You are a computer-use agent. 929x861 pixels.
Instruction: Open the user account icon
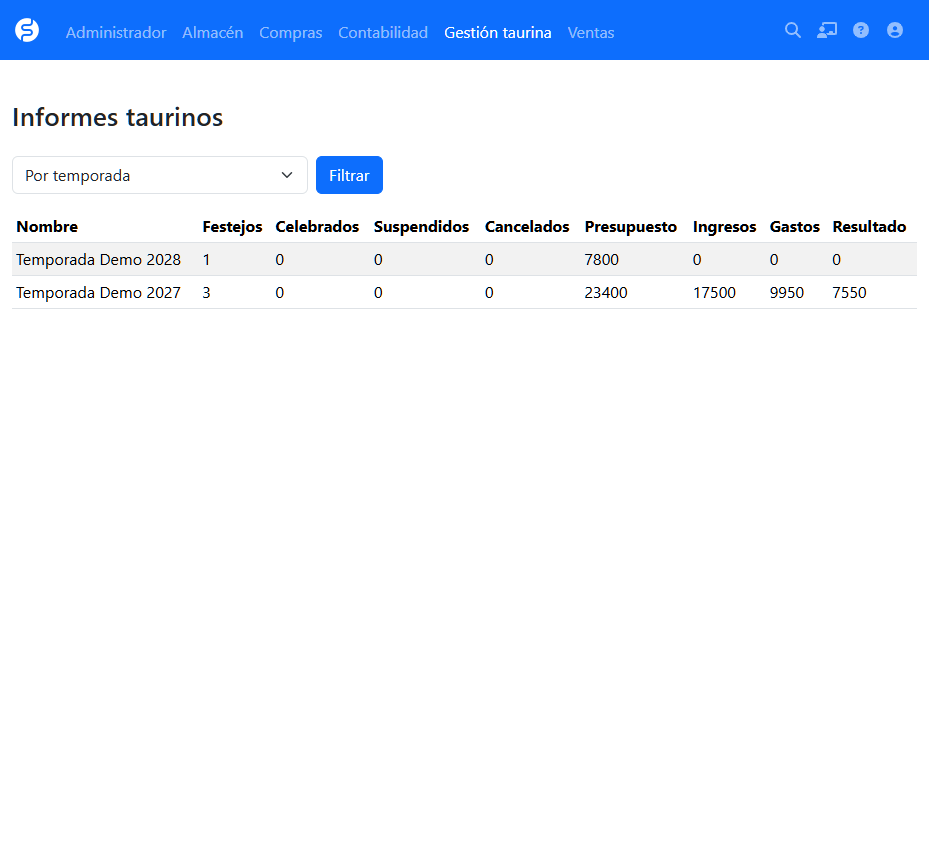click(x=895, y=30)
